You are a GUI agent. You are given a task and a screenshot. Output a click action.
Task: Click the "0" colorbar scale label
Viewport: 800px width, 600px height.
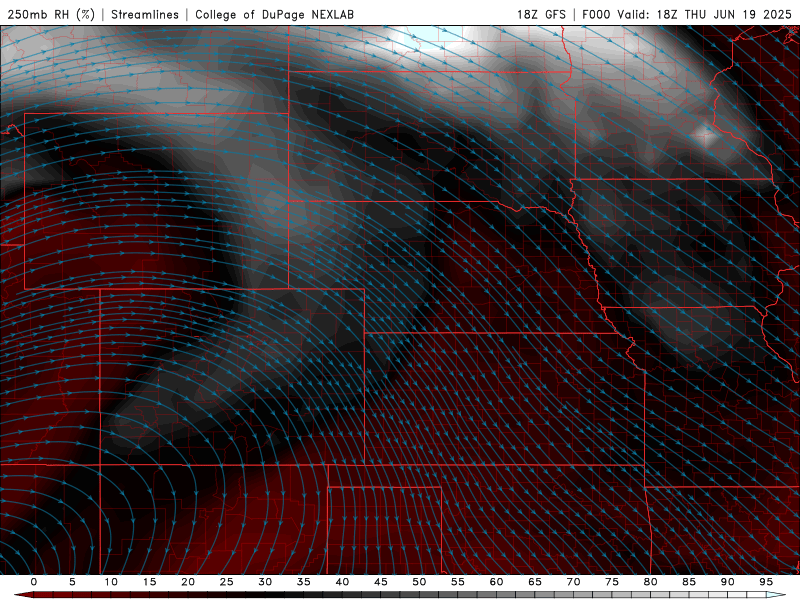click(34, 582)
